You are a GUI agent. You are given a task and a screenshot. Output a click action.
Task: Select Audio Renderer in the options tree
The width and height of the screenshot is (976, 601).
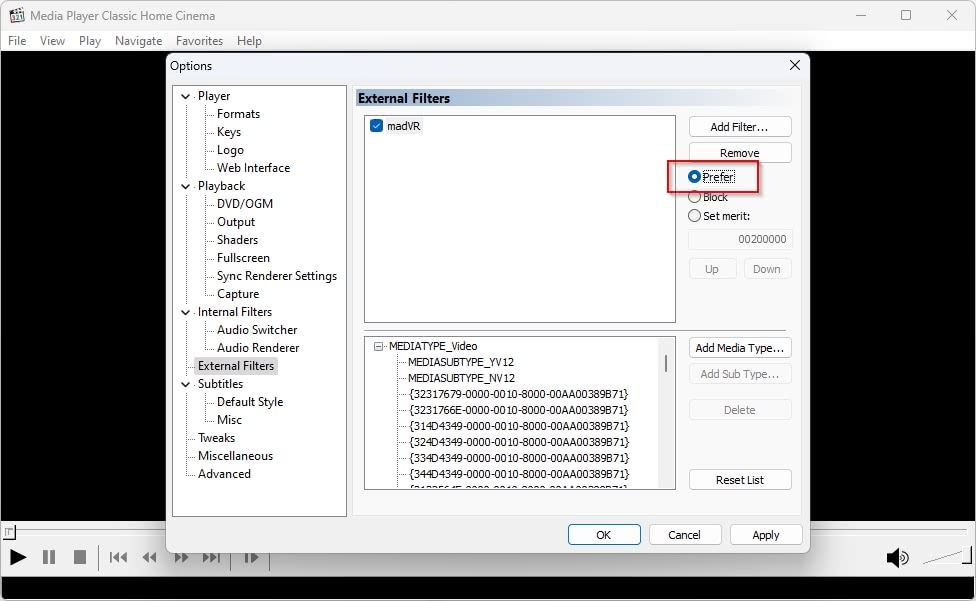(258, 348)
